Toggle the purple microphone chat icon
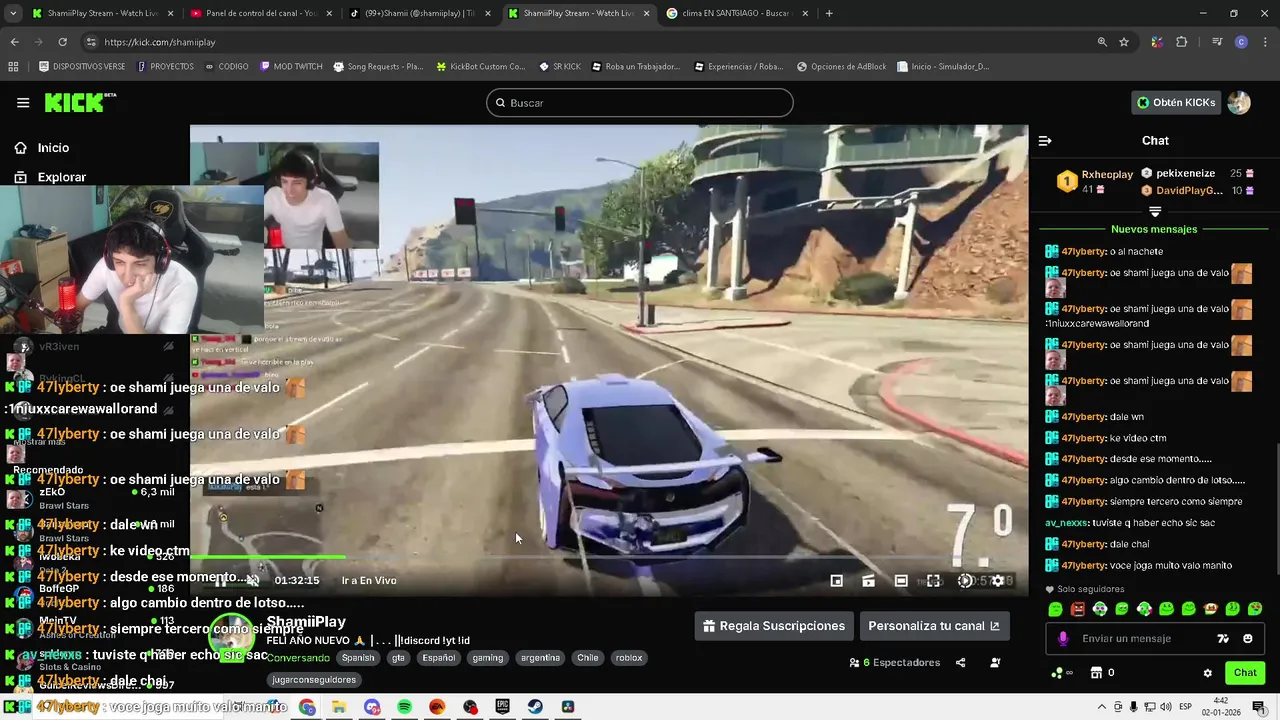 [x=1062, y=639]
